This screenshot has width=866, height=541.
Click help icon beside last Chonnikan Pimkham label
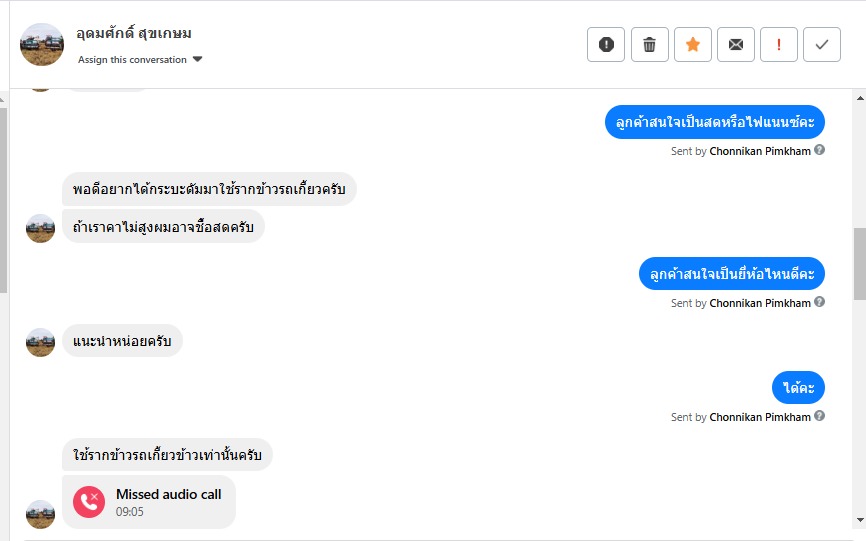(x=820, y=417)
